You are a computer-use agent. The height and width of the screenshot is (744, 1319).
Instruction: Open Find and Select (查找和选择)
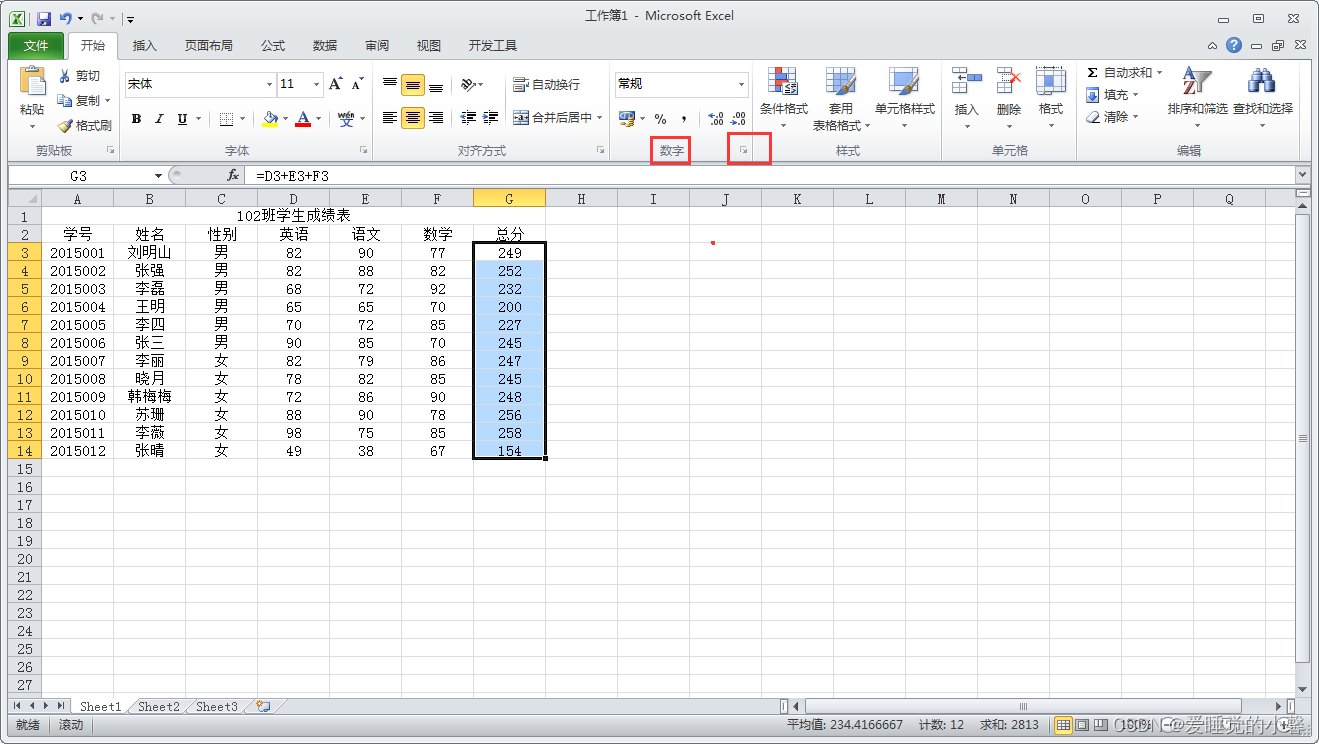[1262, 98]
